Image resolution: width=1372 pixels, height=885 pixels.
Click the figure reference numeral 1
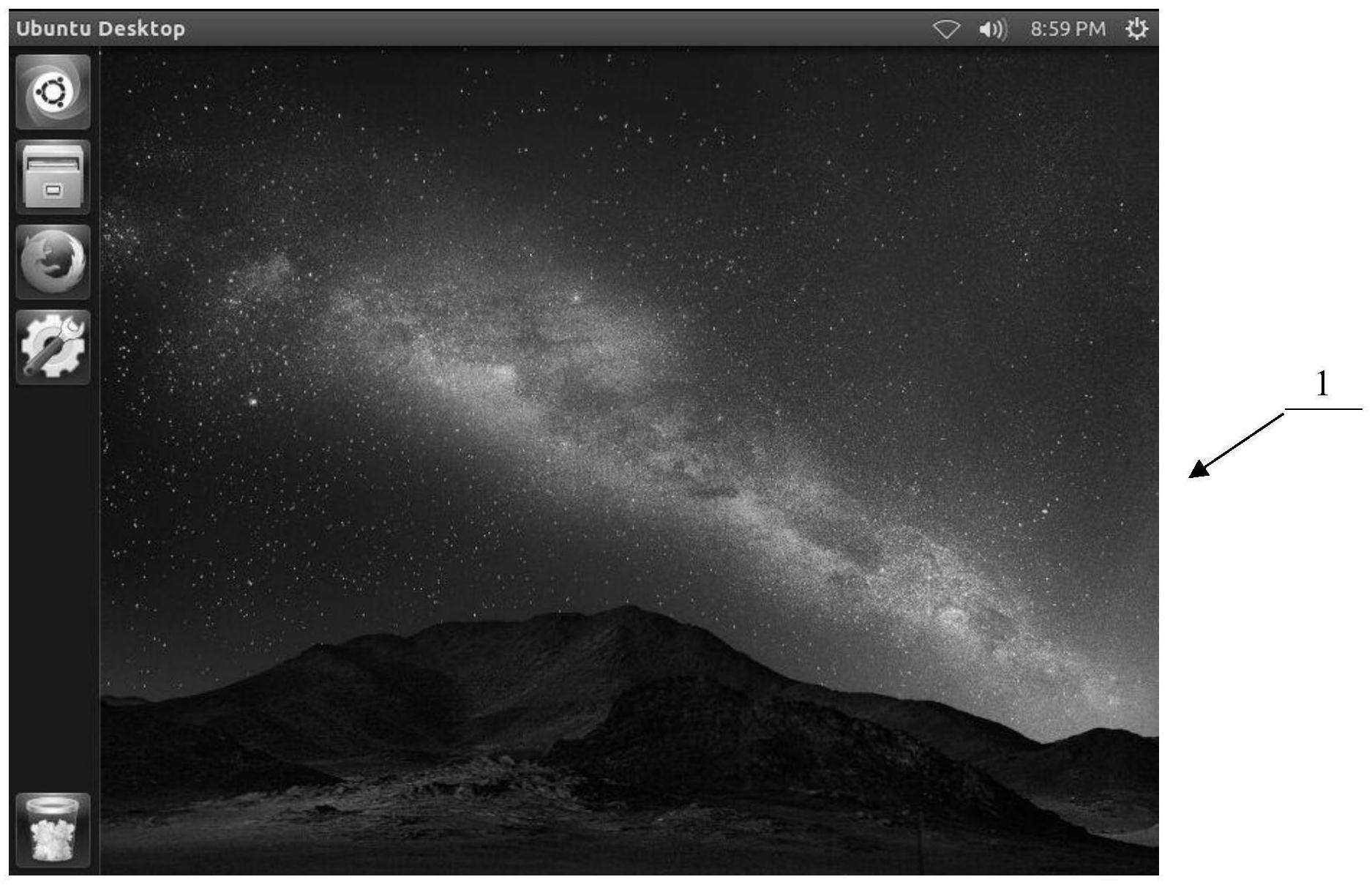click(x=1322, y=384)
